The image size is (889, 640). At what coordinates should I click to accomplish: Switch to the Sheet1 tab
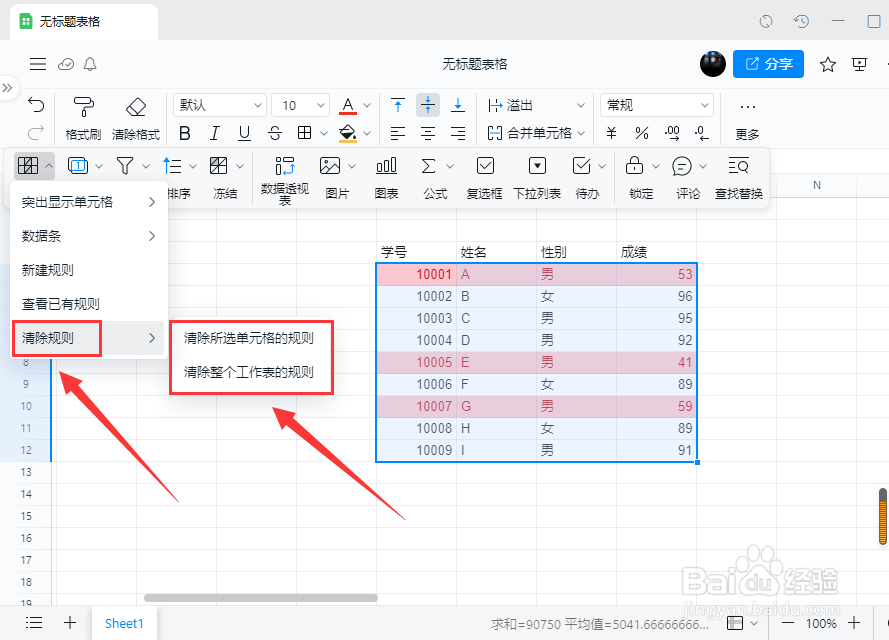(x=124, y=622)
